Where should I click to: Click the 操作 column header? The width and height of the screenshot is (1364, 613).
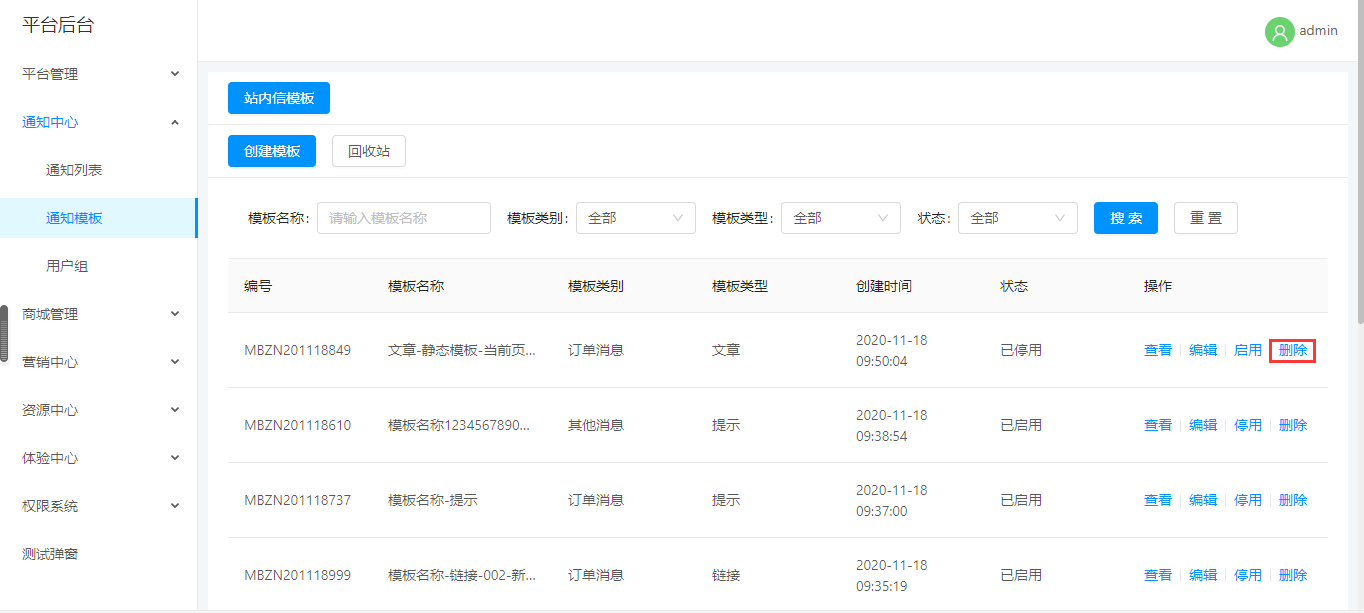[x=1158, y=286]
